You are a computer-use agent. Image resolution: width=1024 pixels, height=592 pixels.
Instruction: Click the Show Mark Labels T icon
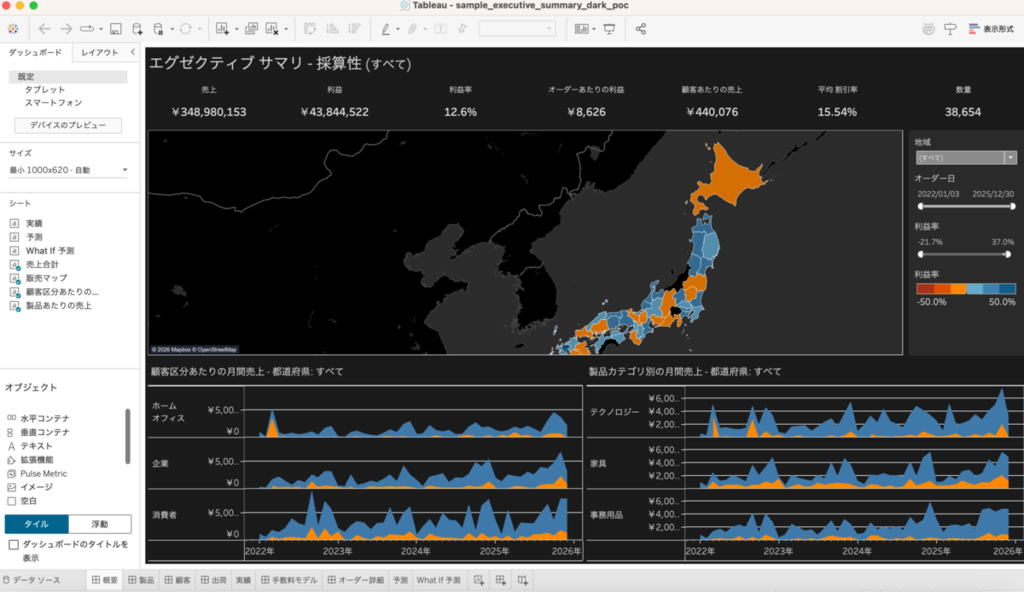pyautogui.click(x=441, y=29)
